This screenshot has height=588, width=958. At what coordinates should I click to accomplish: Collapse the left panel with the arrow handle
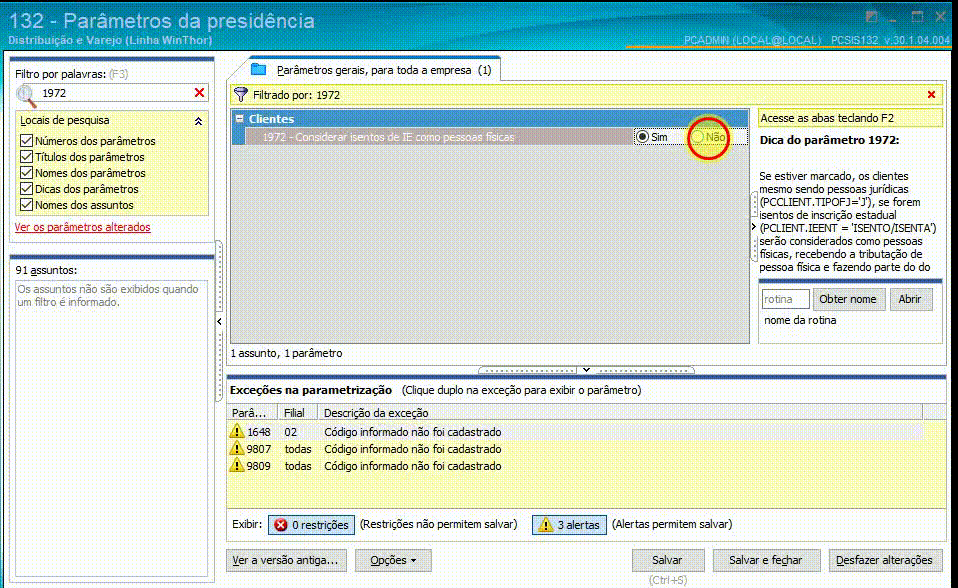(219, 321)
